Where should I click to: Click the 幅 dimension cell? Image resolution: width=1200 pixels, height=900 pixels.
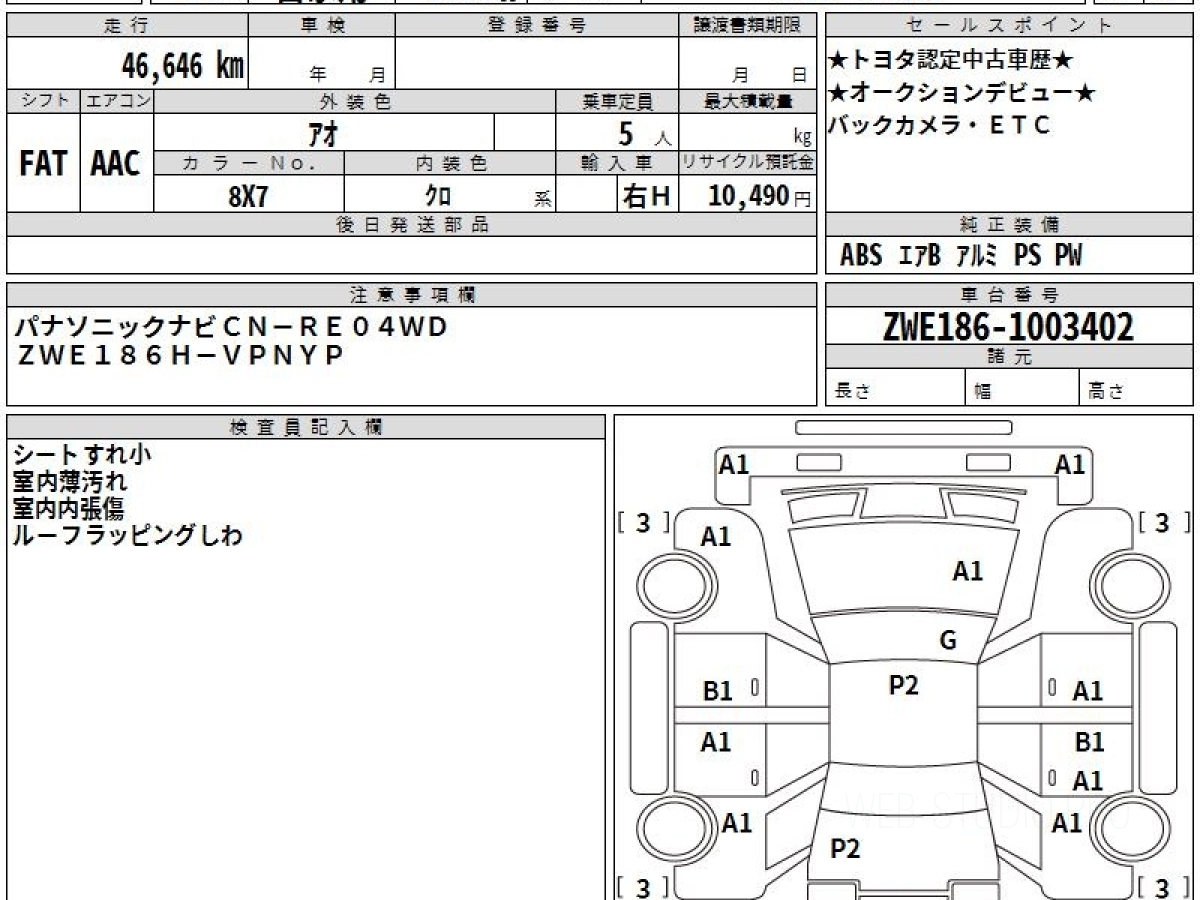tap(1023, 388)
